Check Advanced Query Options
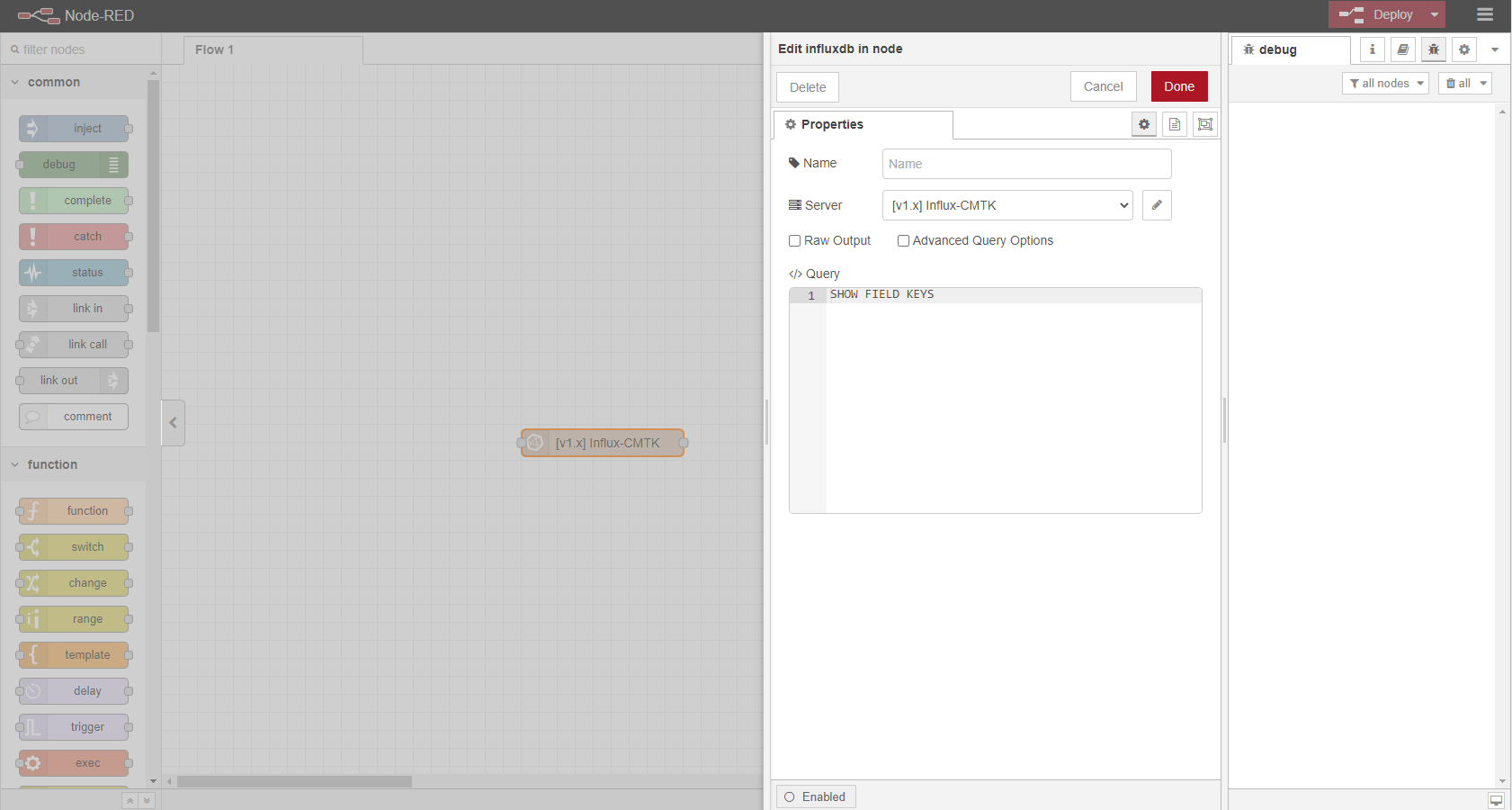 click(903, 240)
